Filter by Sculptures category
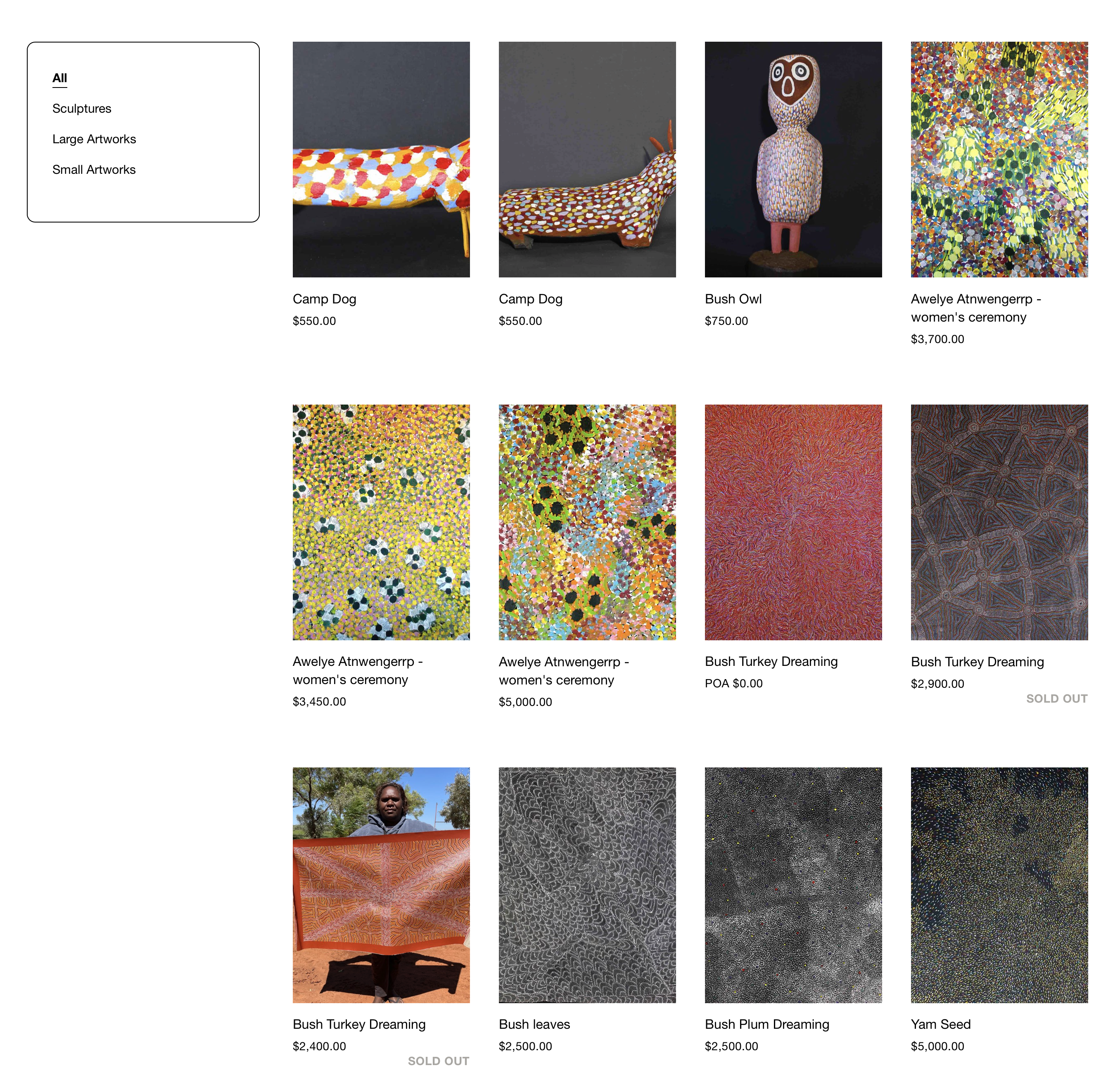The width and height of the screenshot is (1120, 1075). point(82,109)
